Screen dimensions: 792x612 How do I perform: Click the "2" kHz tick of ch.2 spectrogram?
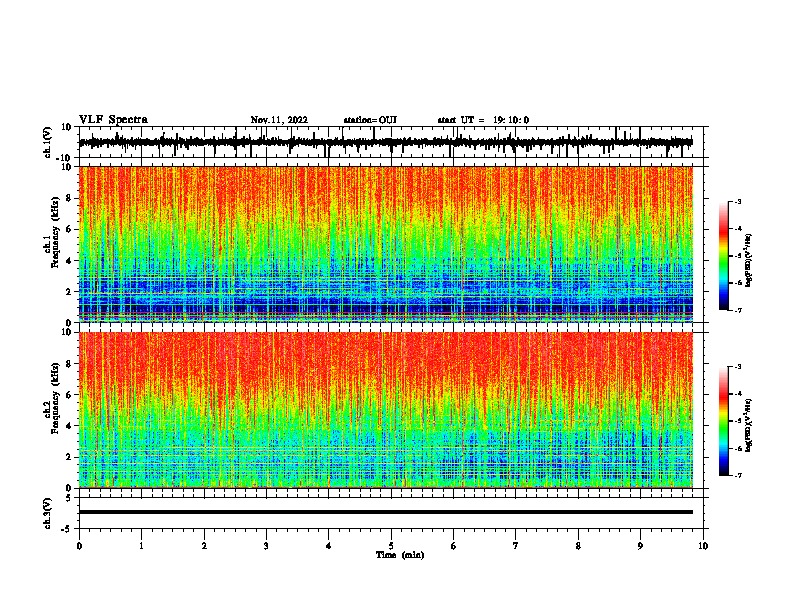point(69,457)
